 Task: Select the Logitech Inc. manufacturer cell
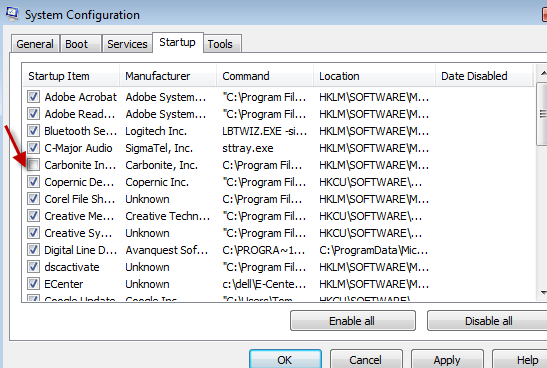[x=156, y=131]
